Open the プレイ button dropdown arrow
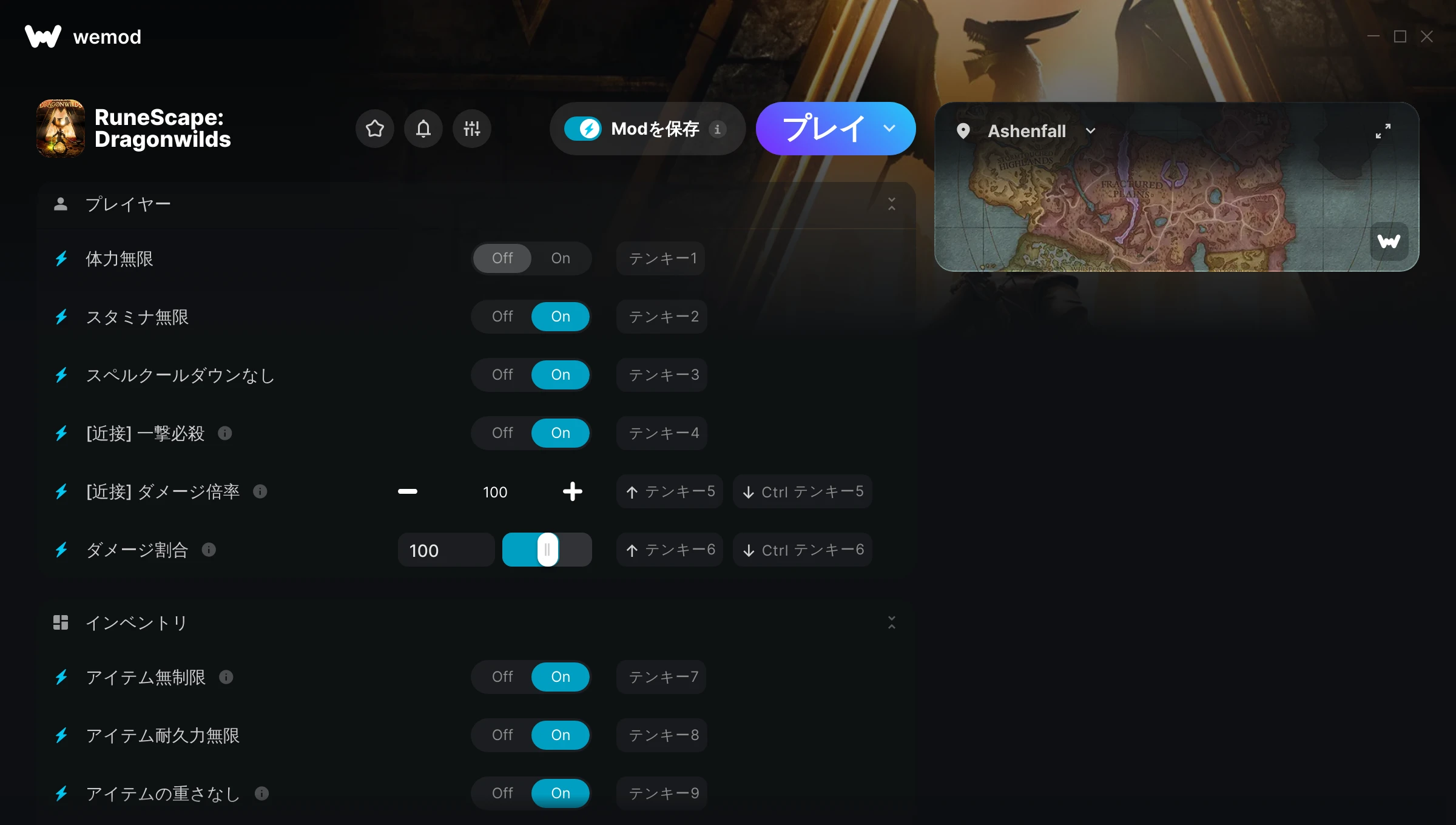1456x825 pixels. click(889, 129)
